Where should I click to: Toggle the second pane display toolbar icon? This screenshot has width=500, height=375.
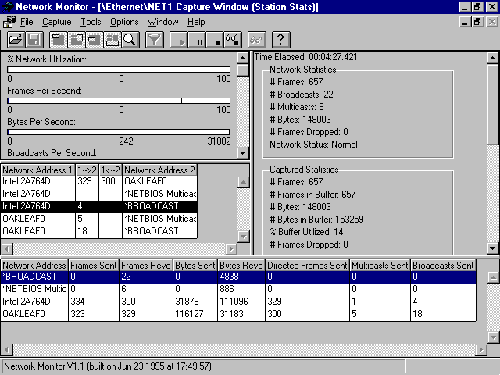point(76,40)
